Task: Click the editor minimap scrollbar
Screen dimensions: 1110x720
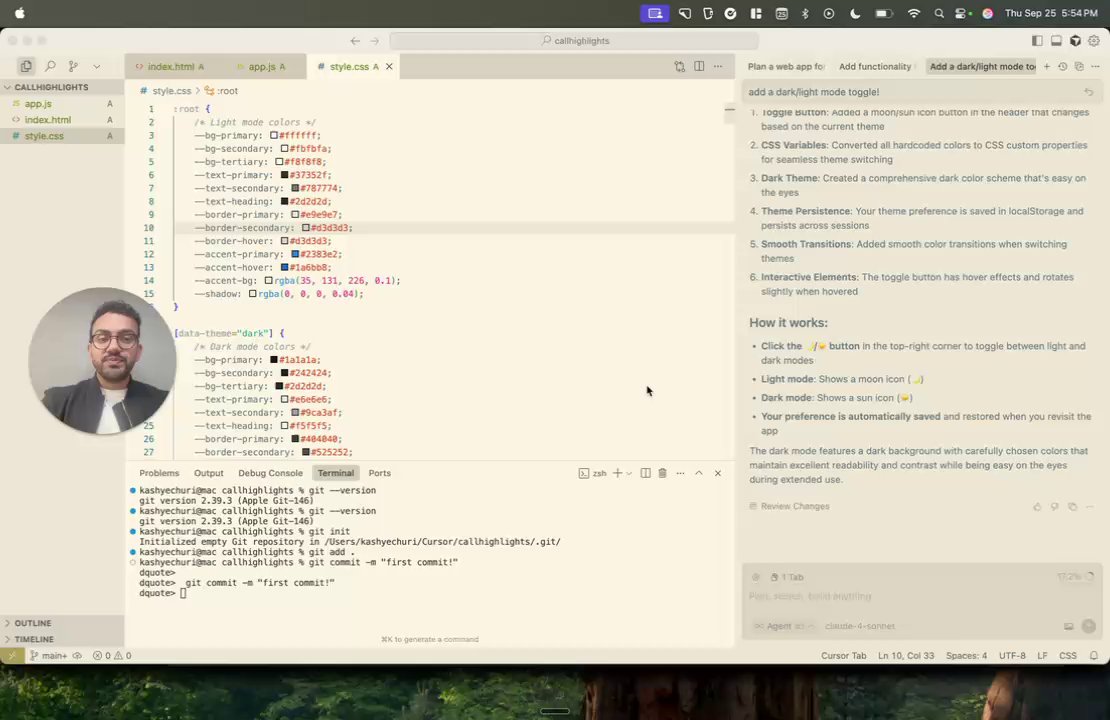Action: 729,280
